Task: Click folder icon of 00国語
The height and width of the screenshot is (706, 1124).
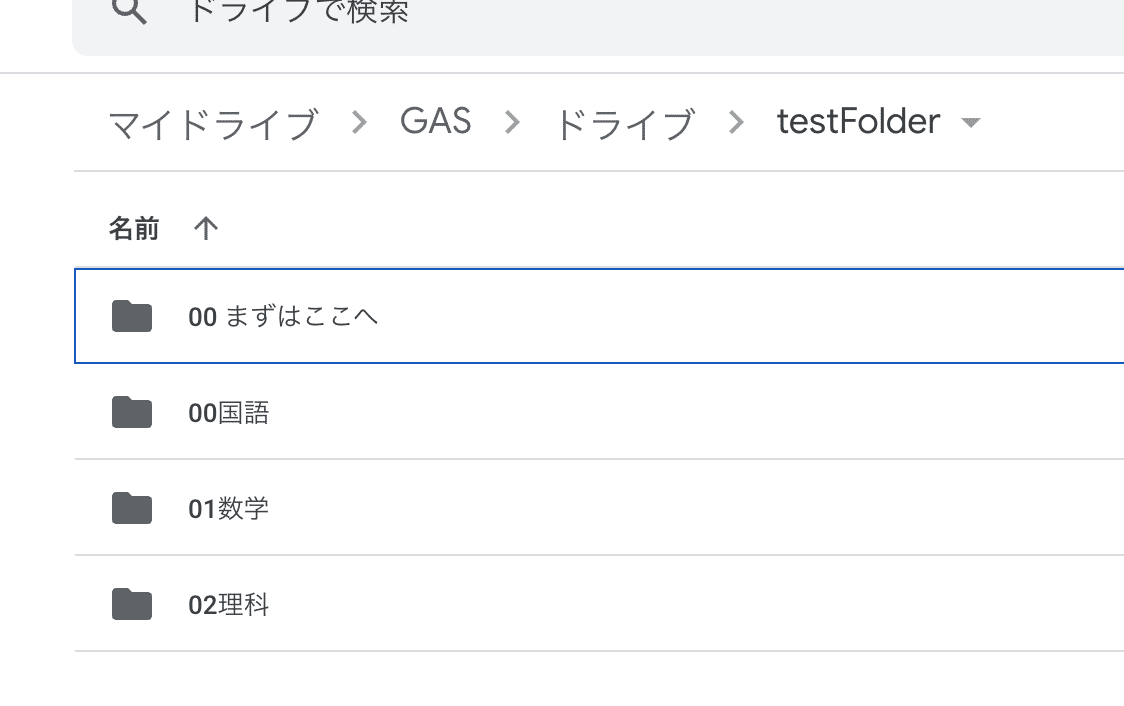Action: point(132,412)
